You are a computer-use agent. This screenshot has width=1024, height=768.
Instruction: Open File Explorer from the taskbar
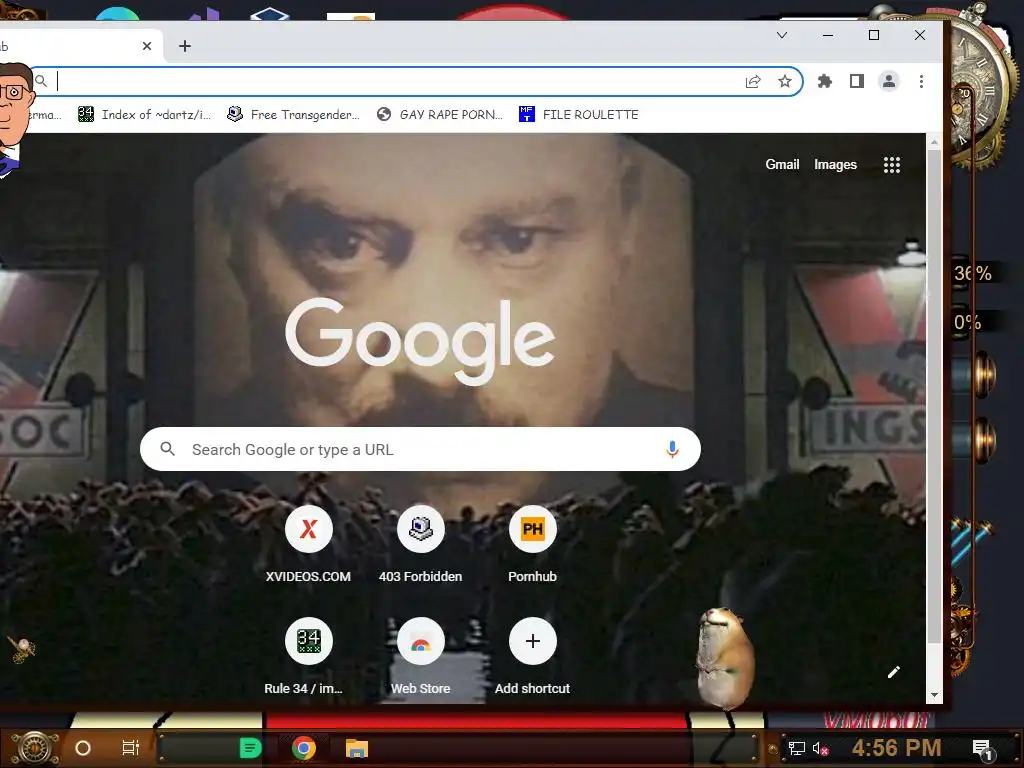click(357, 748)
